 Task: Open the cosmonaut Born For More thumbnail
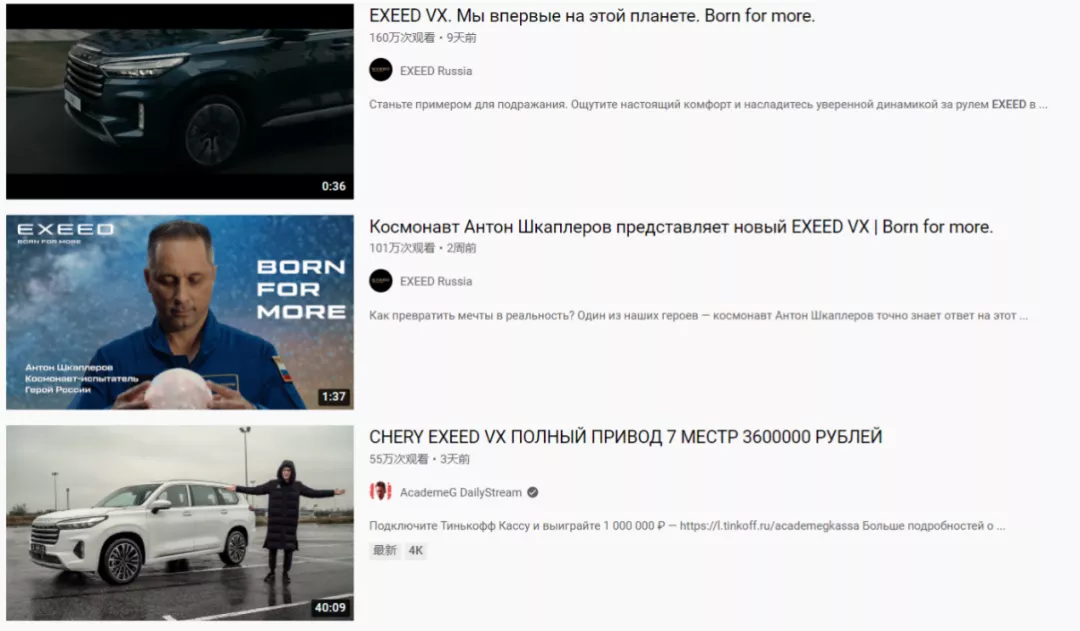(180, 312)
